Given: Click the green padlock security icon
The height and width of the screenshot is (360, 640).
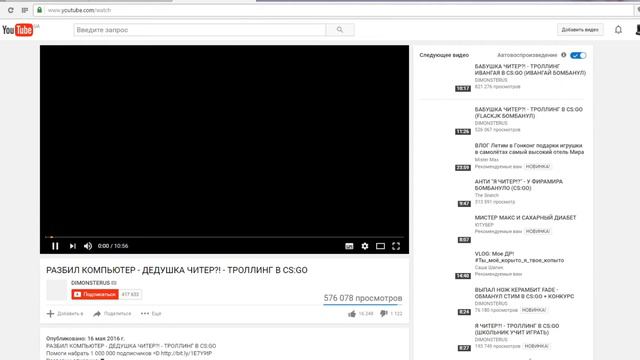Looking at the screenshot, I should pos(40,10).
